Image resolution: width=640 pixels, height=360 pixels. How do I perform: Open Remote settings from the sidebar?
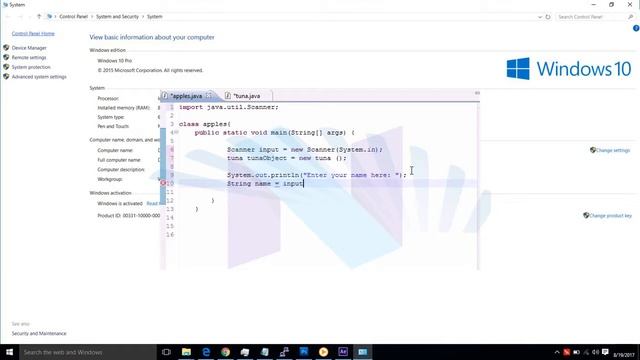point(29,58)
